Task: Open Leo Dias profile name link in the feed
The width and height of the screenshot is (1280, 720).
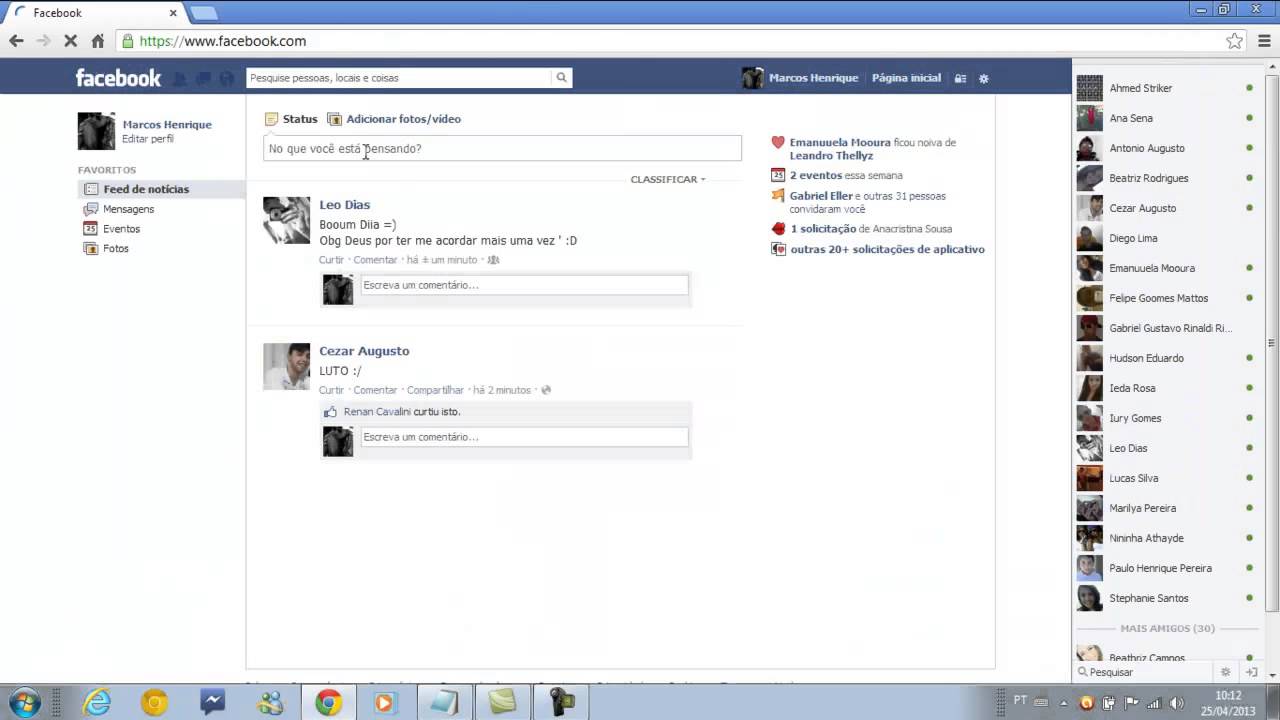Action: point(344,205)
